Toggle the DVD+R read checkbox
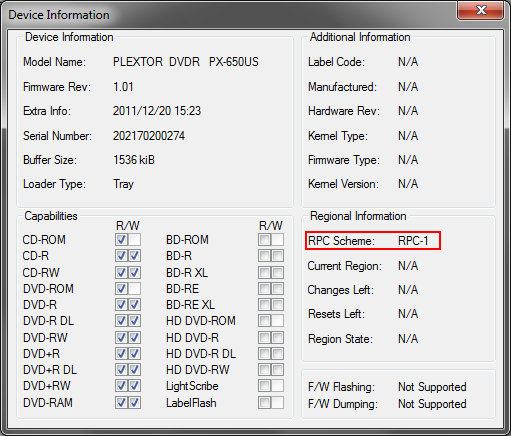The width and height of the screenshot is (511, 436). click(x=121, y=353)
